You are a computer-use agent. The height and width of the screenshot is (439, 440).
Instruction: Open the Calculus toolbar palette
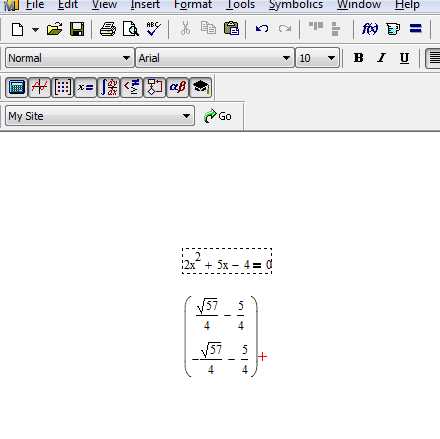109,87
